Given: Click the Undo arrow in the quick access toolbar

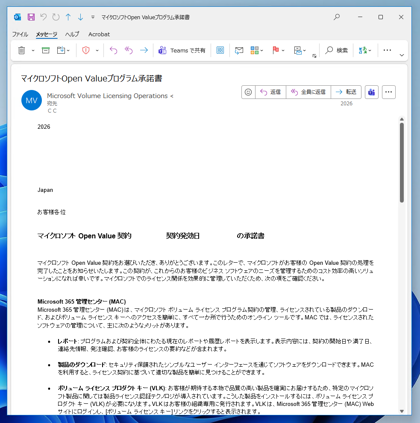Looking at the screenshot, I should [x=43, y=17].
